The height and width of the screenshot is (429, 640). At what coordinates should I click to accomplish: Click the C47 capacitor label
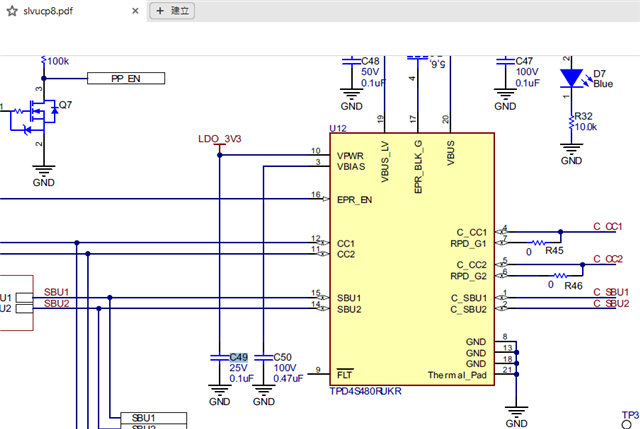pos(524,61)
